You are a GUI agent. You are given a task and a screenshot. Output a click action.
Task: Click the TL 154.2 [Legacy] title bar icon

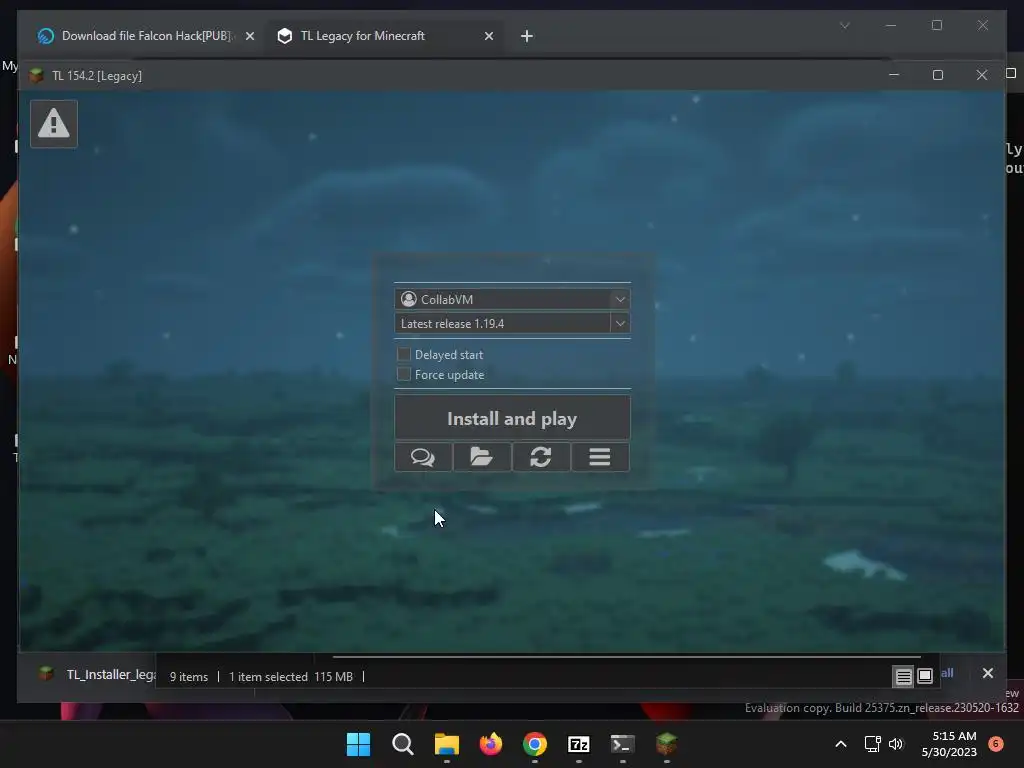click(37, 75)
